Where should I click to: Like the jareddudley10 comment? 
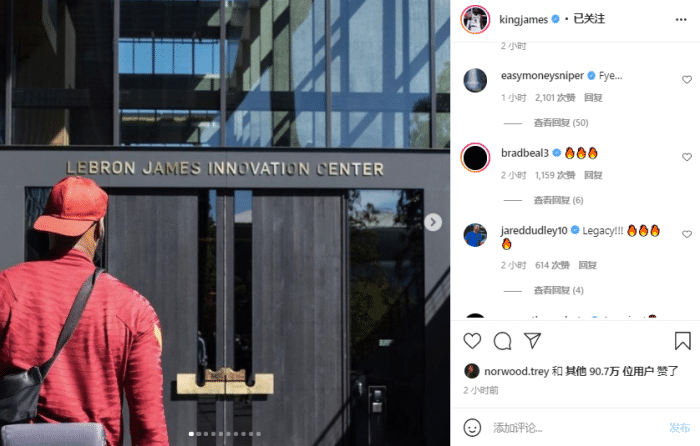[687, 234]
